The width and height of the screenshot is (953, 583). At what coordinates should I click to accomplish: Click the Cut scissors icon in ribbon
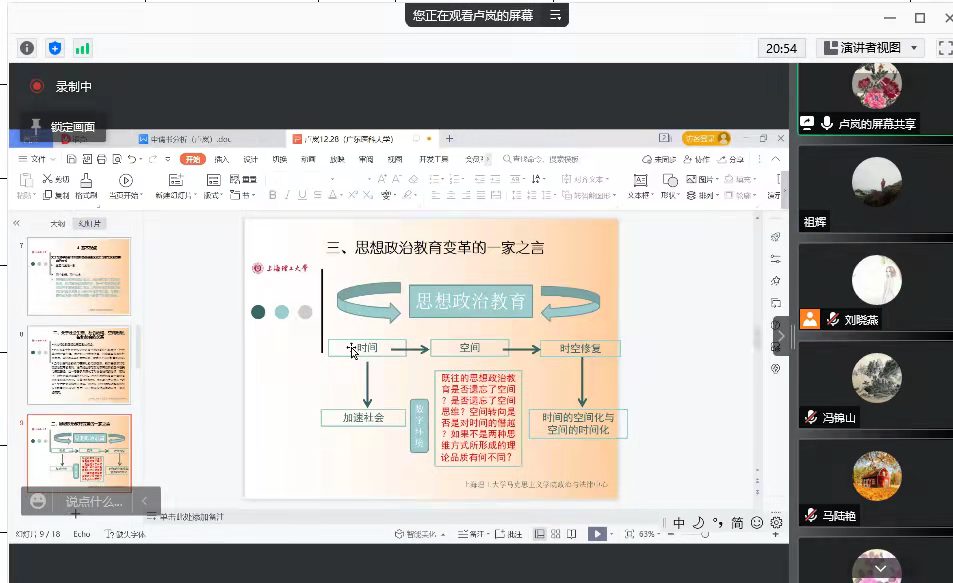[47, 179]
